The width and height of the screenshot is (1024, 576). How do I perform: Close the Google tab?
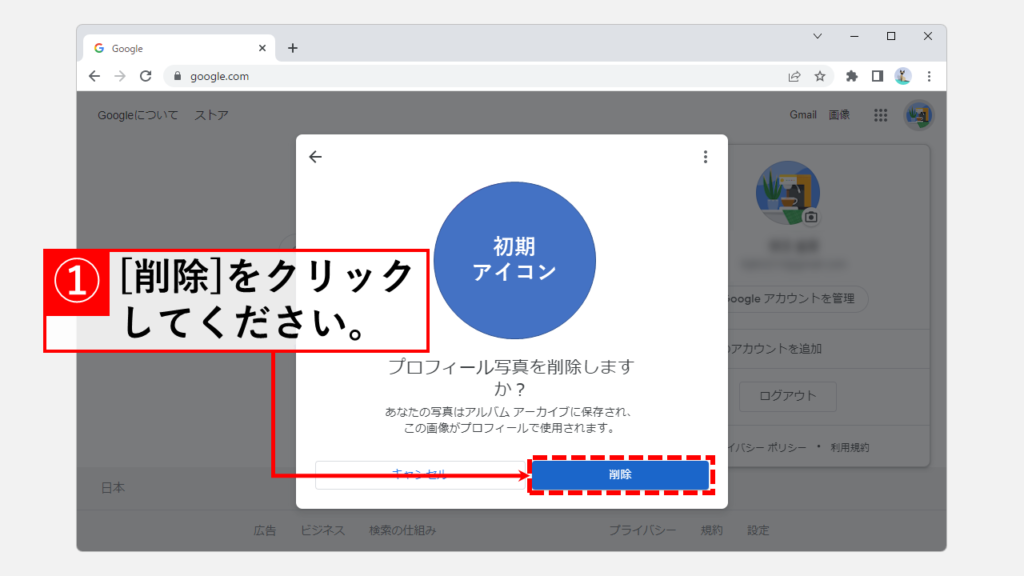click(262, 48)
